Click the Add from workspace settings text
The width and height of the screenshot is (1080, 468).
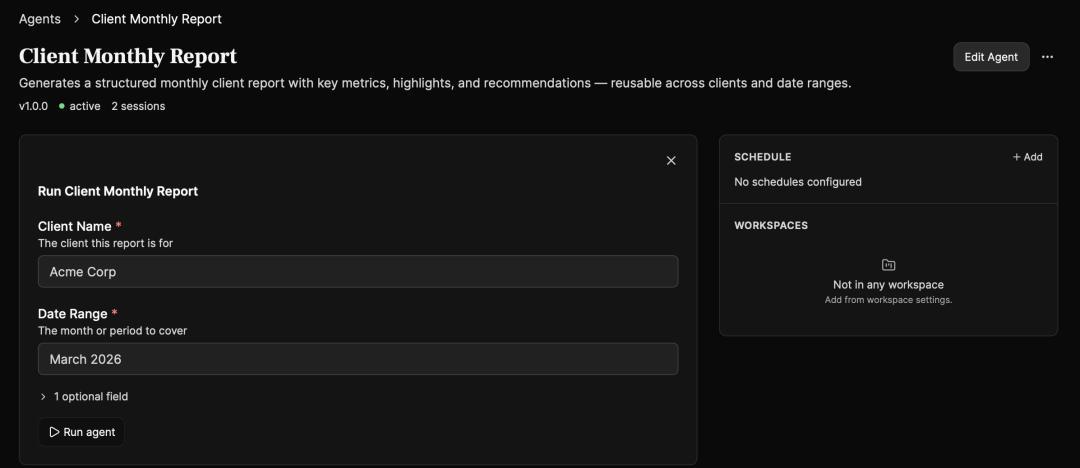[888, 300]
